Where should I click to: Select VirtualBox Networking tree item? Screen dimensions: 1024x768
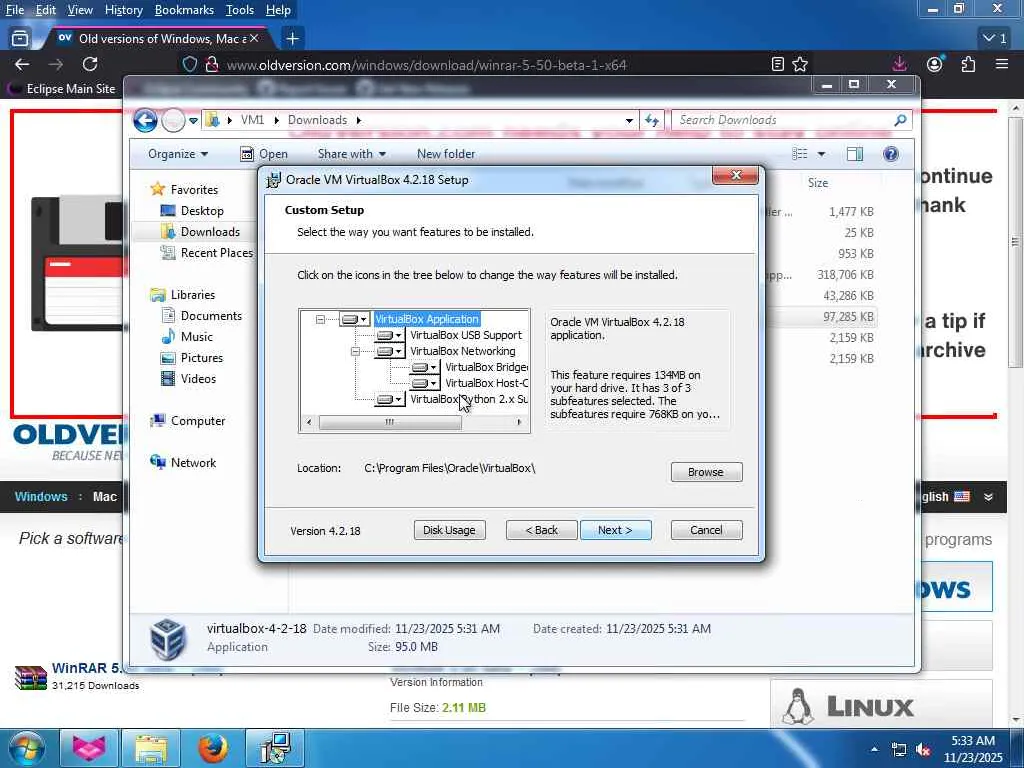[462, 351]
